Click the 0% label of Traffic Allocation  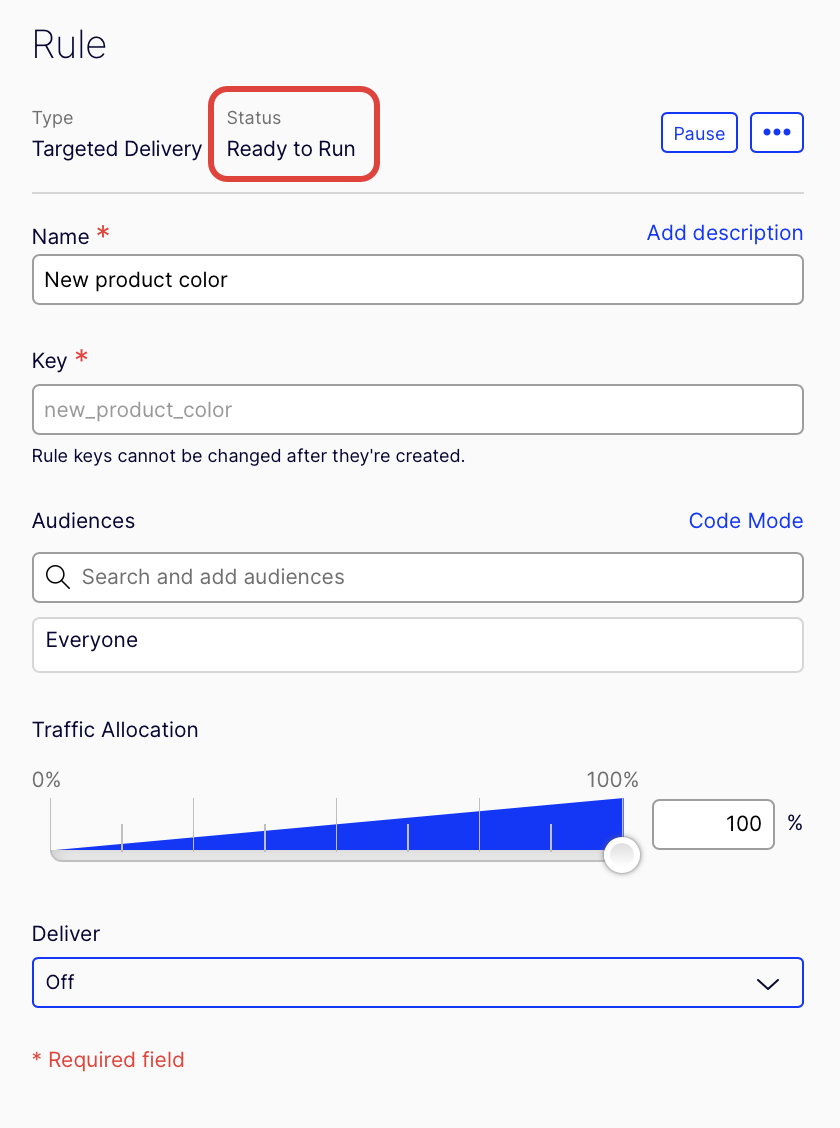tap(47, 780)
